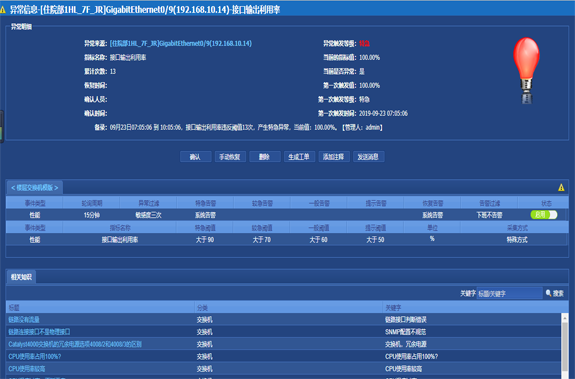Viewport: 575px width, 379px height.
Task: Expand the side panel handle on left edge
Action: tap(1, 126)
